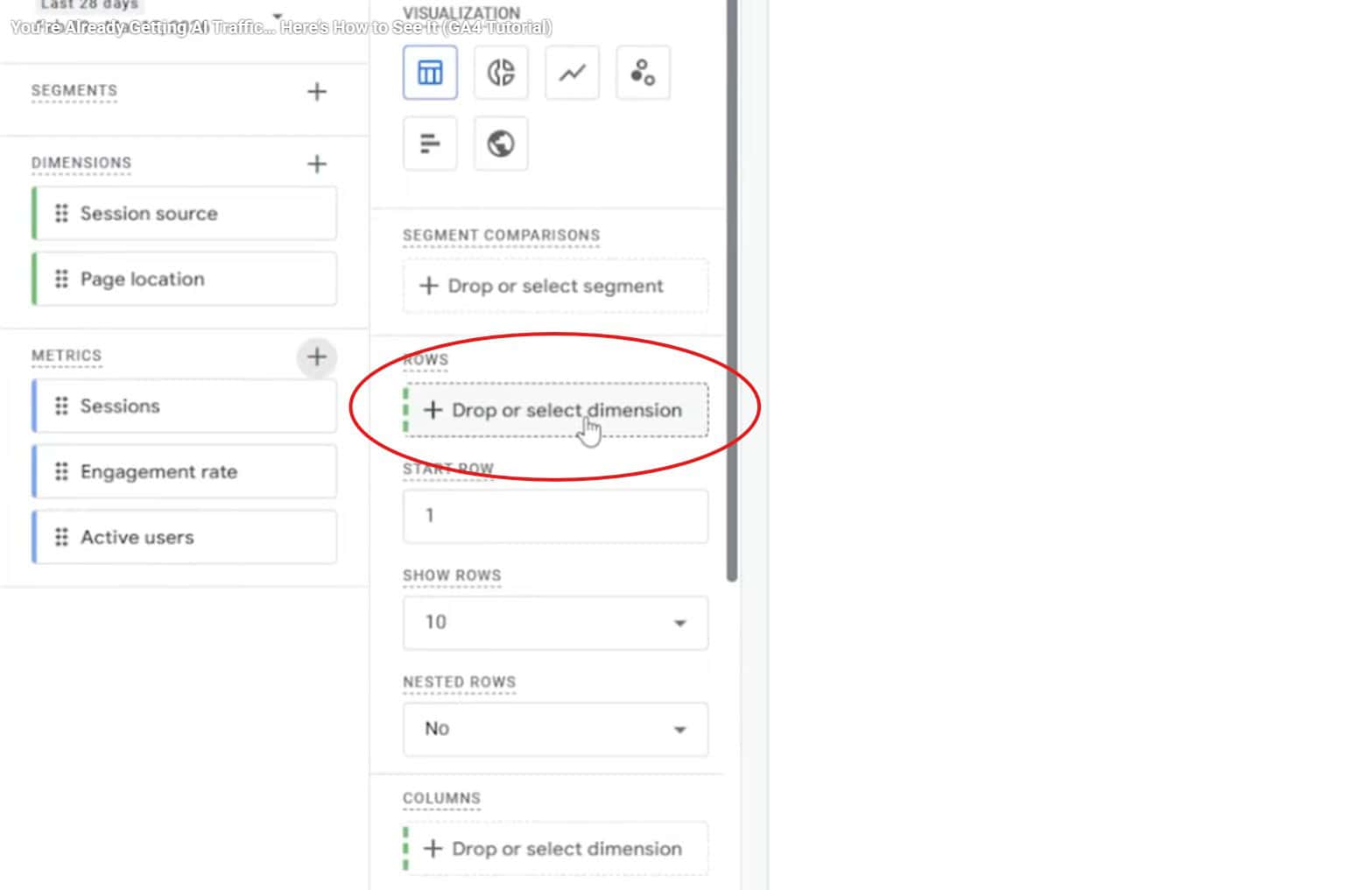Add a new metric with the plus button
The width and height of the screenshot is (1372, 890).
316,357
